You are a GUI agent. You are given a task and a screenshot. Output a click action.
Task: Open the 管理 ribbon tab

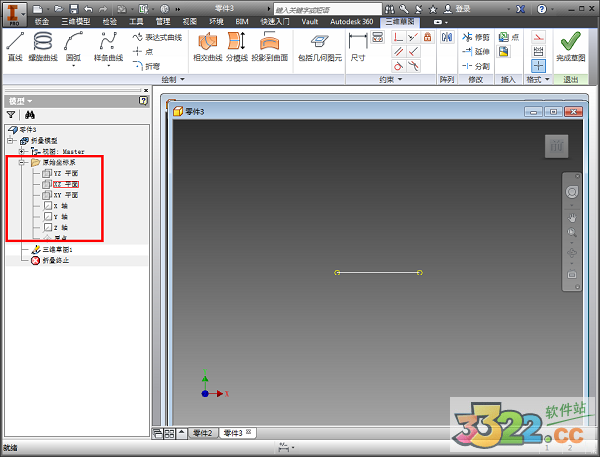click(163, 22)
